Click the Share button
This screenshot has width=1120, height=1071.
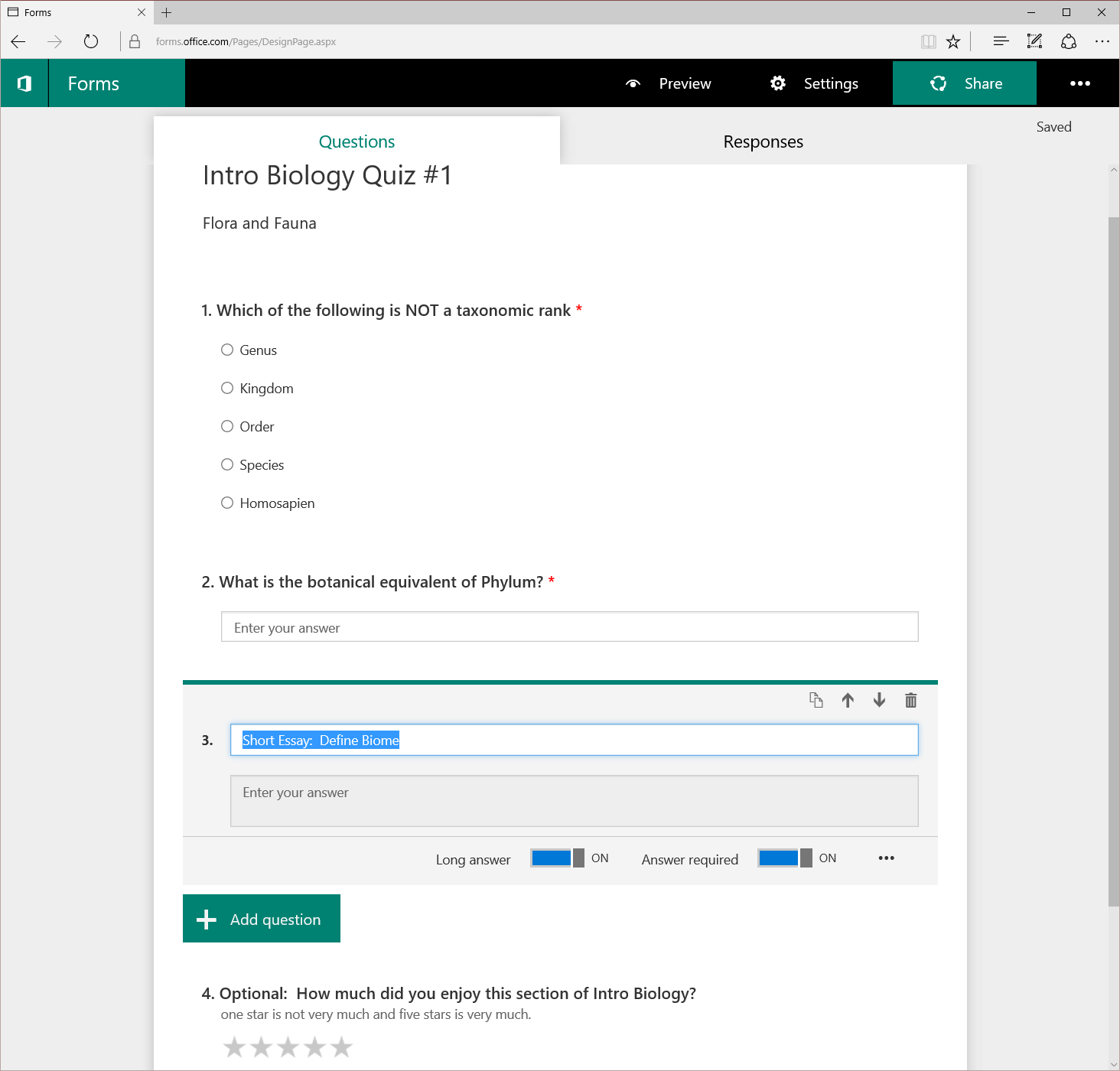[965, 83]
